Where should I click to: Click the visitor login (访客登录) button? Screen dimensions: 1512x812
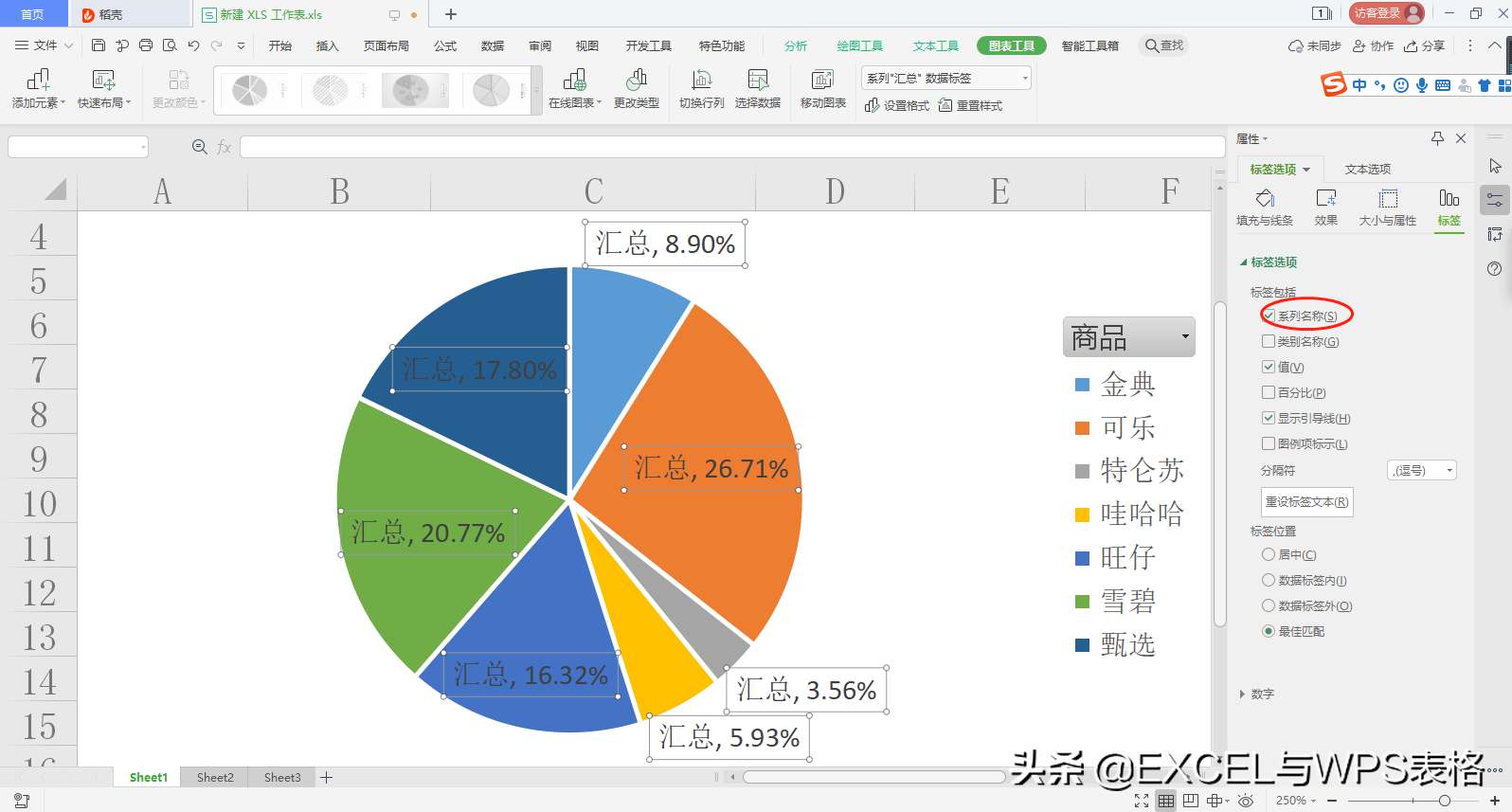(1387, 13)
